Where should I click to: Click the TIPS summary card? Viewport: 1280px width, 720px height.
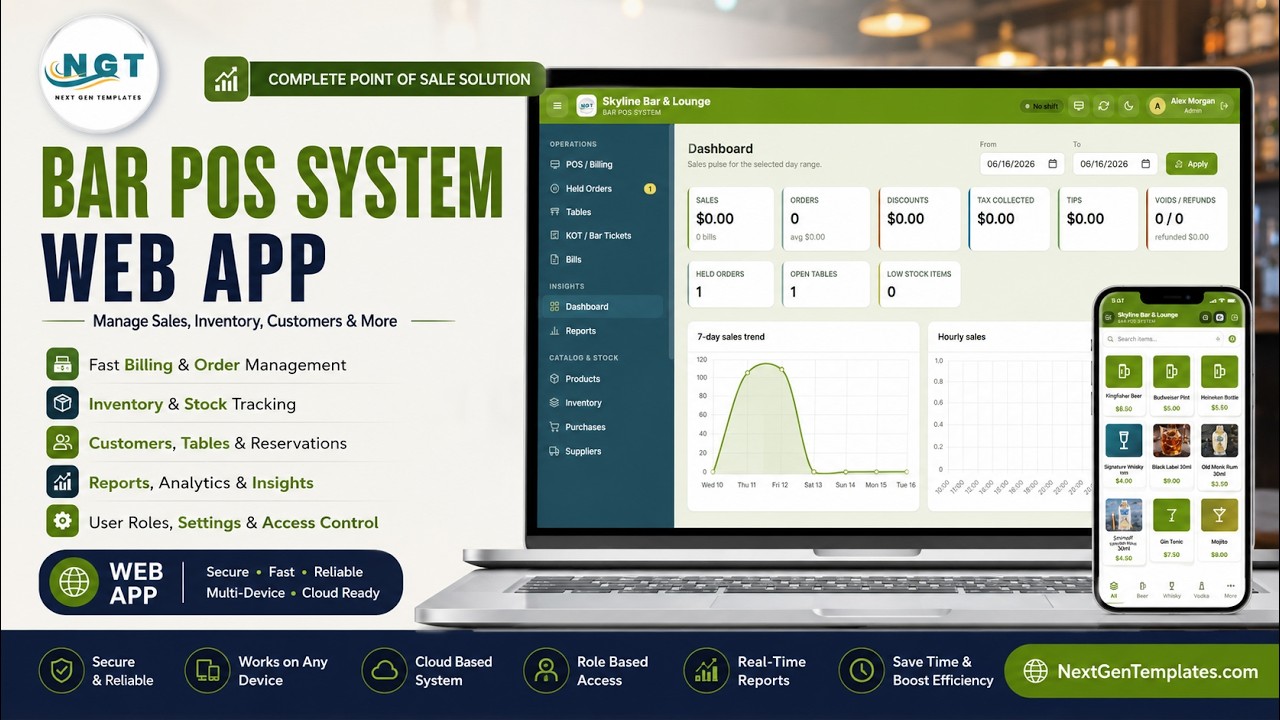(1098, 218)
